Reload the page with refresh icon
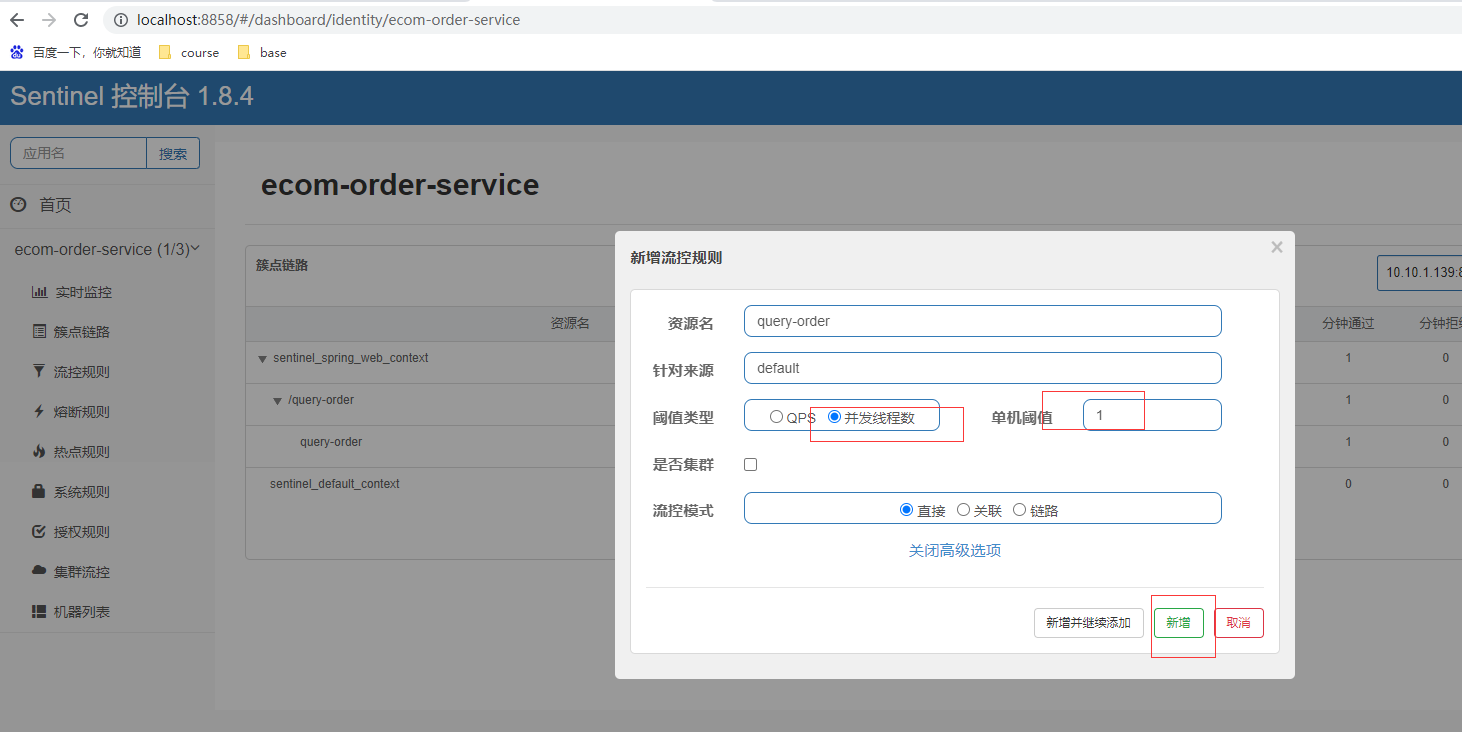The image size is (1462, 732). [81, 20]
